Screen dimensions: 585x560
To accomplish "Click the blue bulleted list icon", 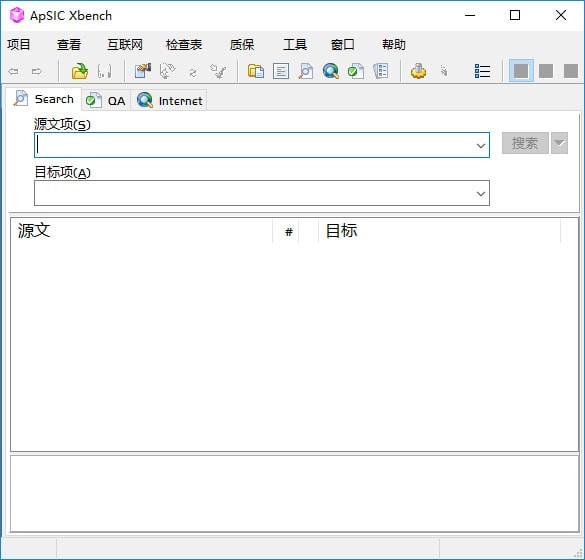I will (x=482, y=71).
